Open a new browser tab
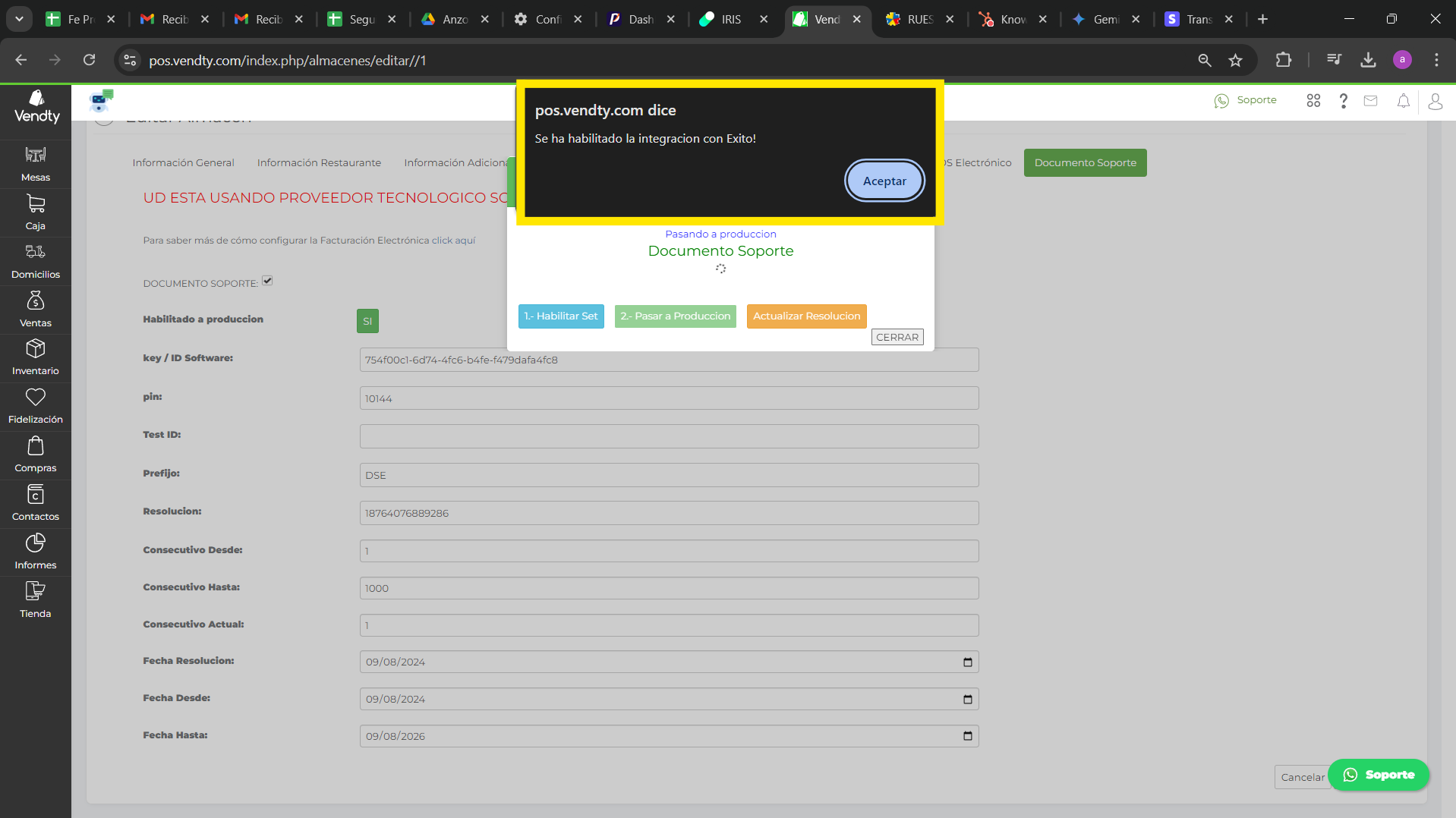The width and height of the screenshot is (1456, 818). click(1262, 19)
